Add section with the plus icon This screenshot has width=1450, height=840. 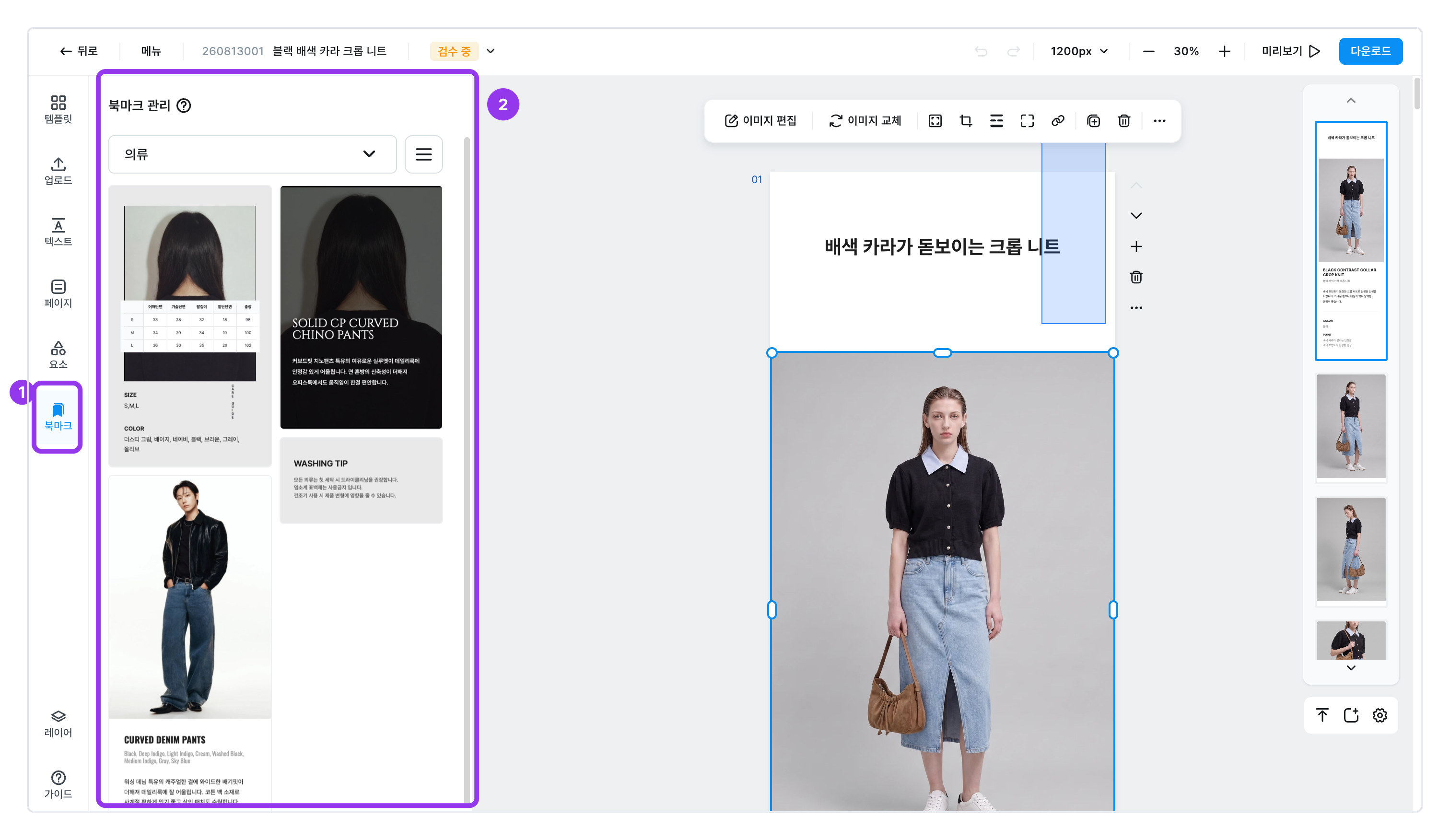point(1136,247)
